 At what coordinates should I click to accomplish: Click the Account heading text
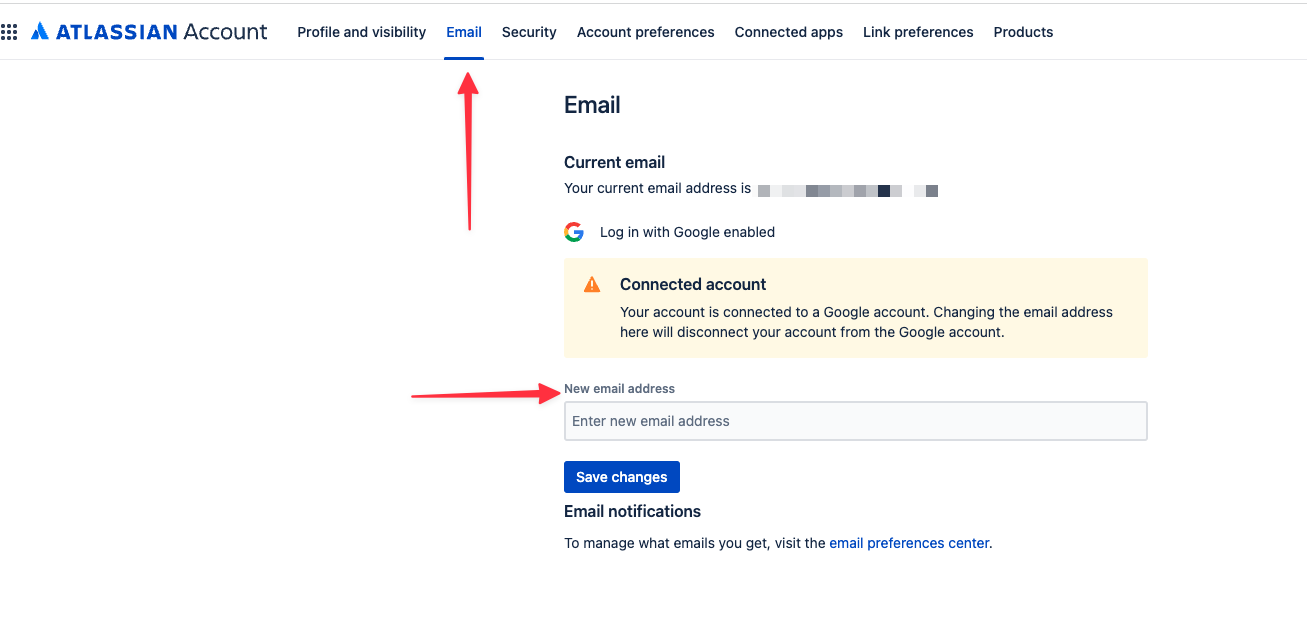click(226, 31)
